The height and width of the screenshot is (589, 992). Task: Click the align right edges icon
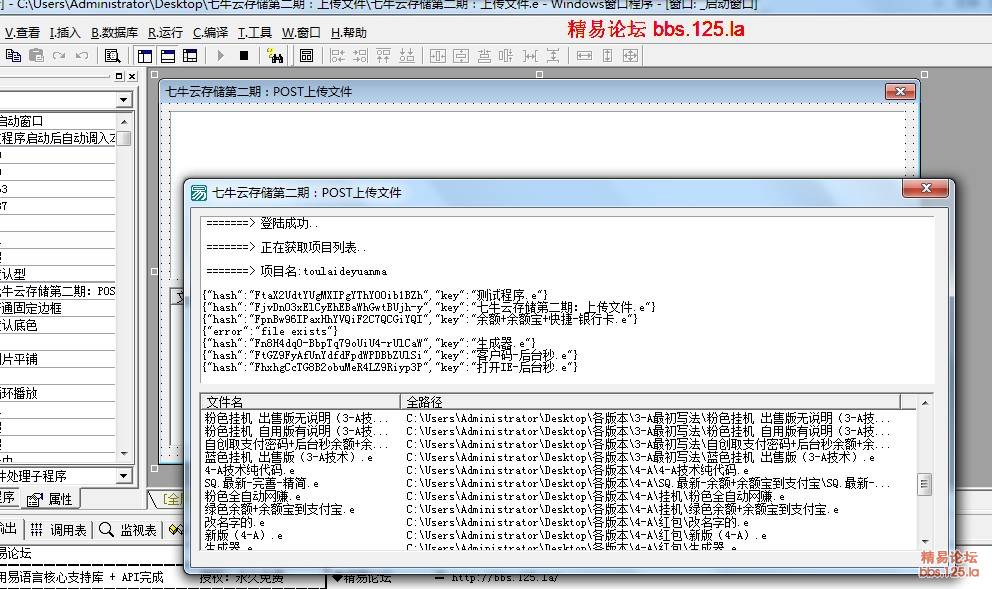click(360, 56)
